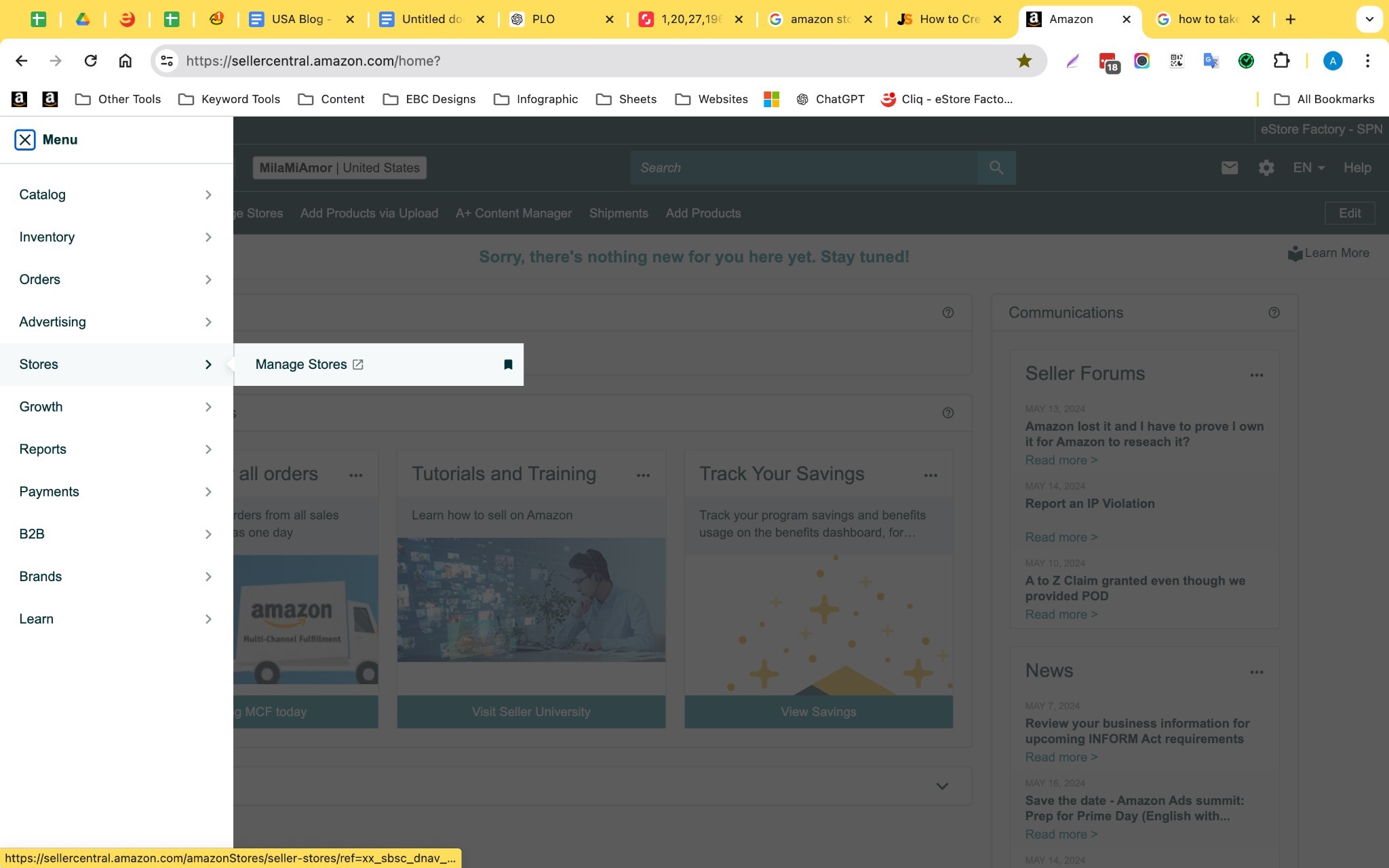The height and width of the screenshot is (868, 1389).
Task: Open Seller Forums more options ellipsis
Action: [x=1257, y=375]
